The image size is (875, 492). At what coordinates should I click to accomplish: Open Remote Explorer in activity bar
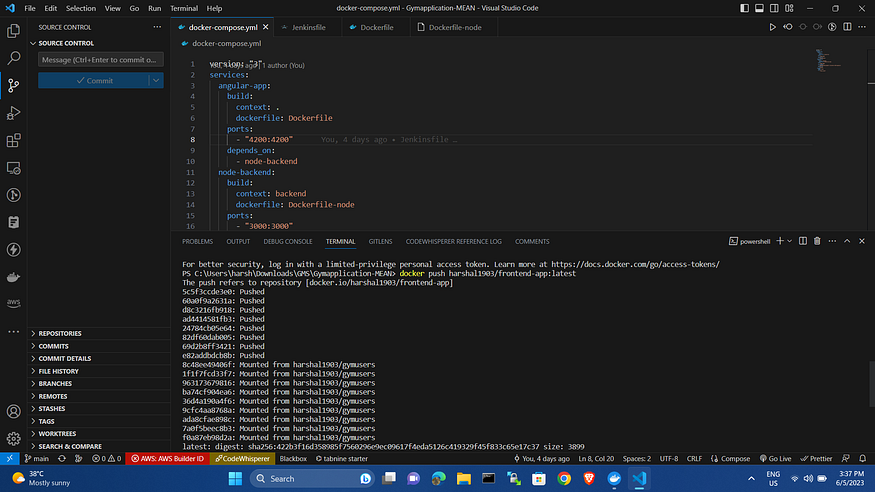pos(13,167)
